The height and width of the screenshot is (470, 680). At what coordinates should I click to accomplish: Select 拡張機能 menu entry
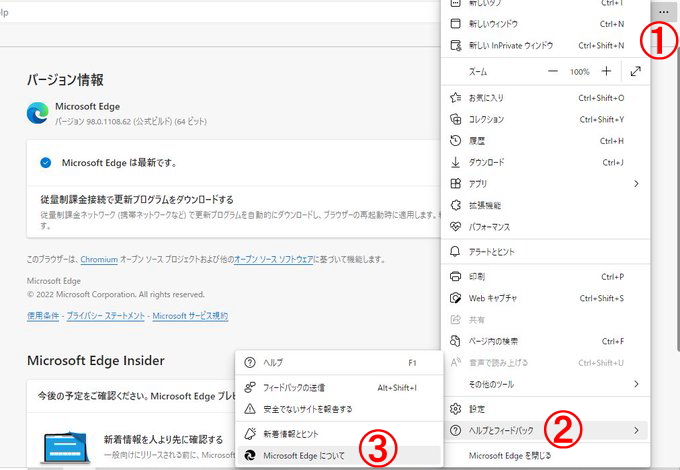[x=545, y=205]
